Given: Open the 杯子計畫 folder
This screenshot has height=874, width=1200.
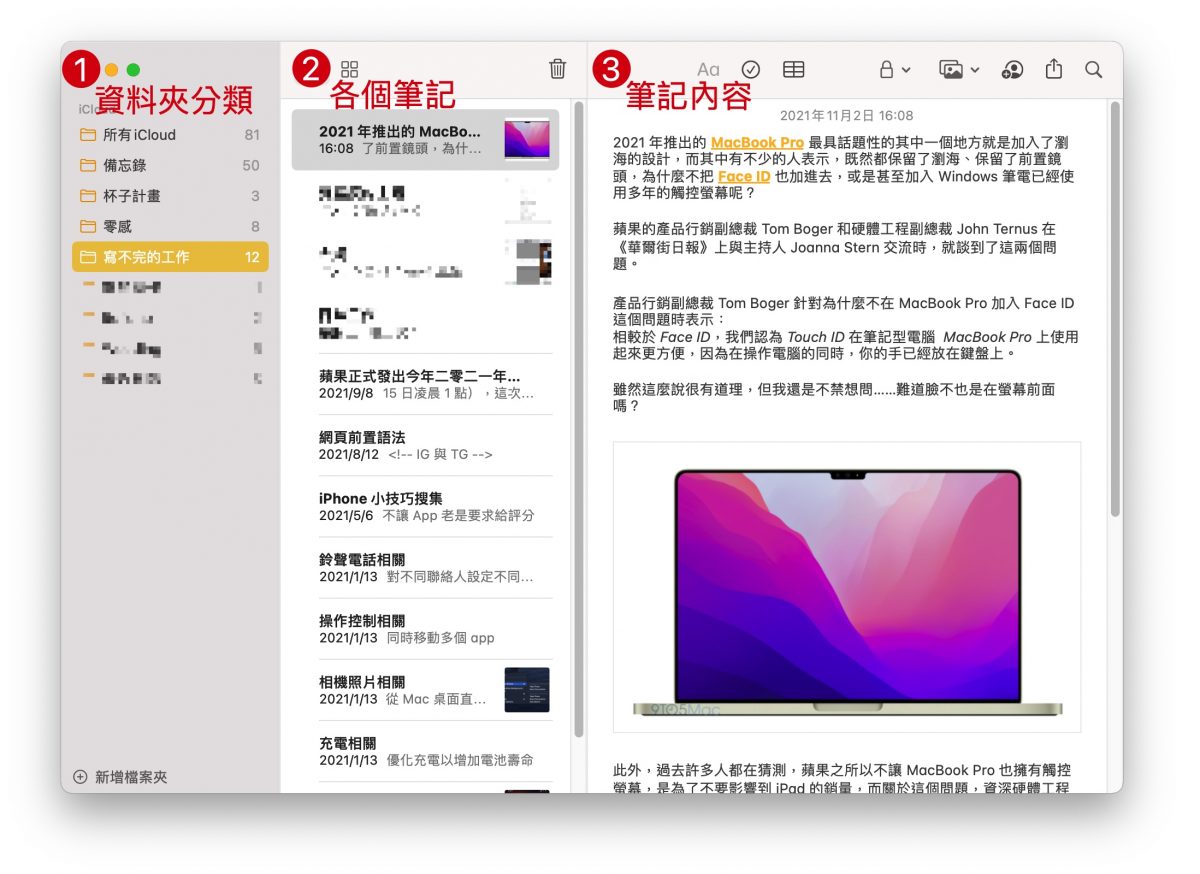Looking at the screenshot, I should 170,196.
